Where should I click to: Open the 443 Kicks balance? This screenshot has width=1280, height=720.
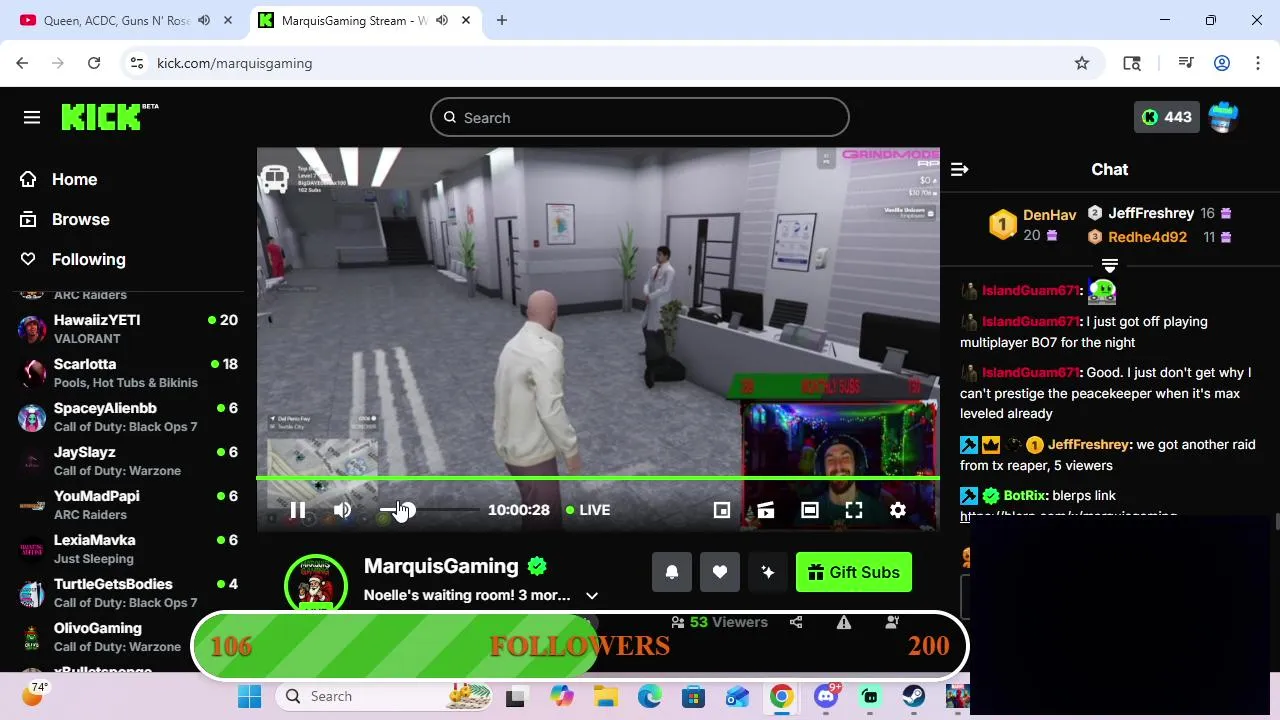click(1167, 117)
